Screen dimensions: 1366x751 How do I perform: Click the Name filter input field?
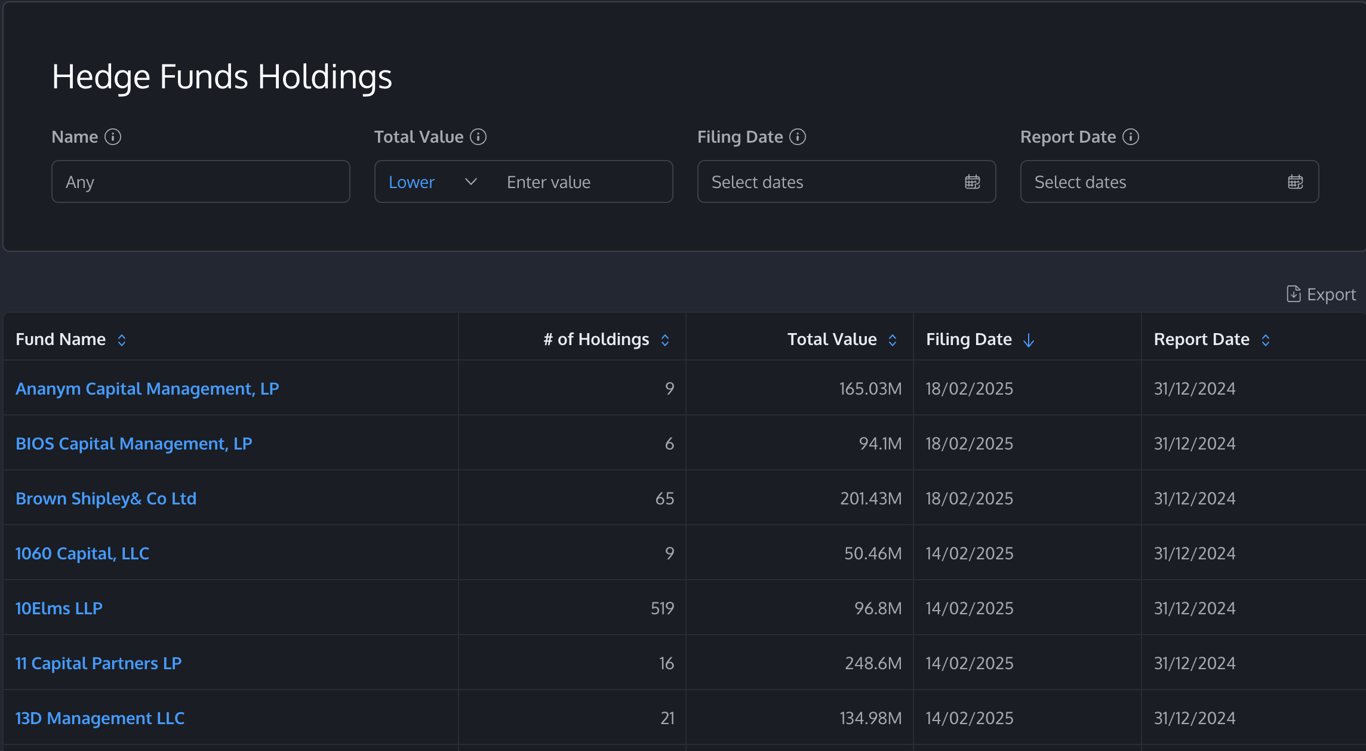point(200,182)
